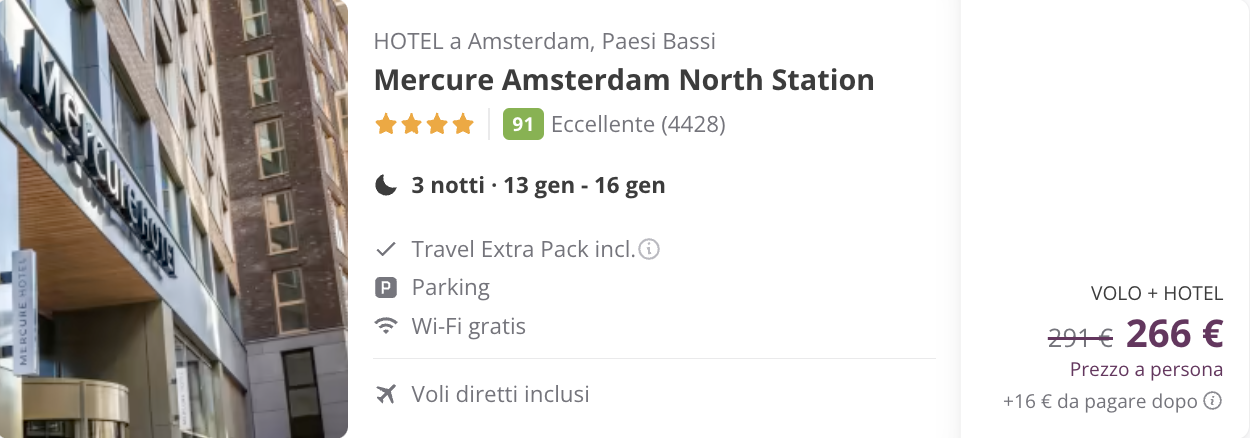
Task: Click the 'Voli diretti inclusi' text
Action: pyautogui.click(x=500, y=394)
